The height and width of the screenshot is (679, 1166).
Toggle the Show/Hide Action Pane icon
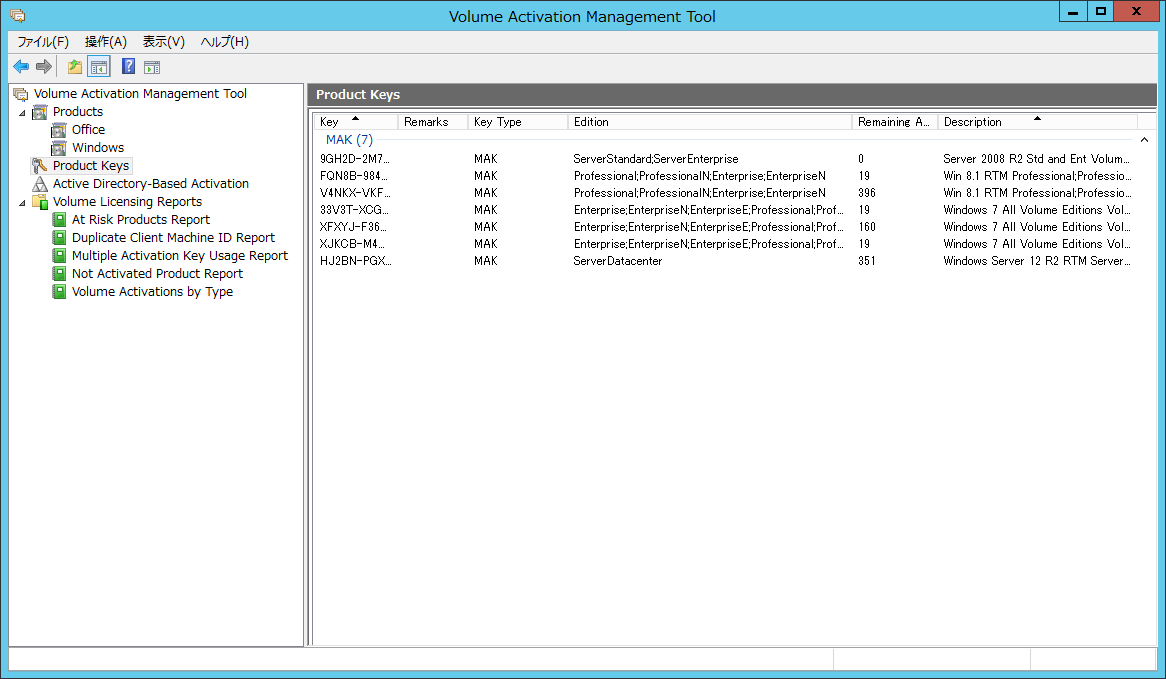[152, 67]
